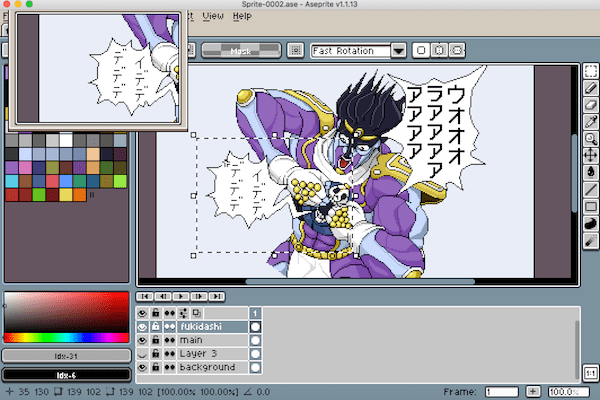Select the Eraser tool
This screenshot has height=400, width=600.
click(590, 105)
